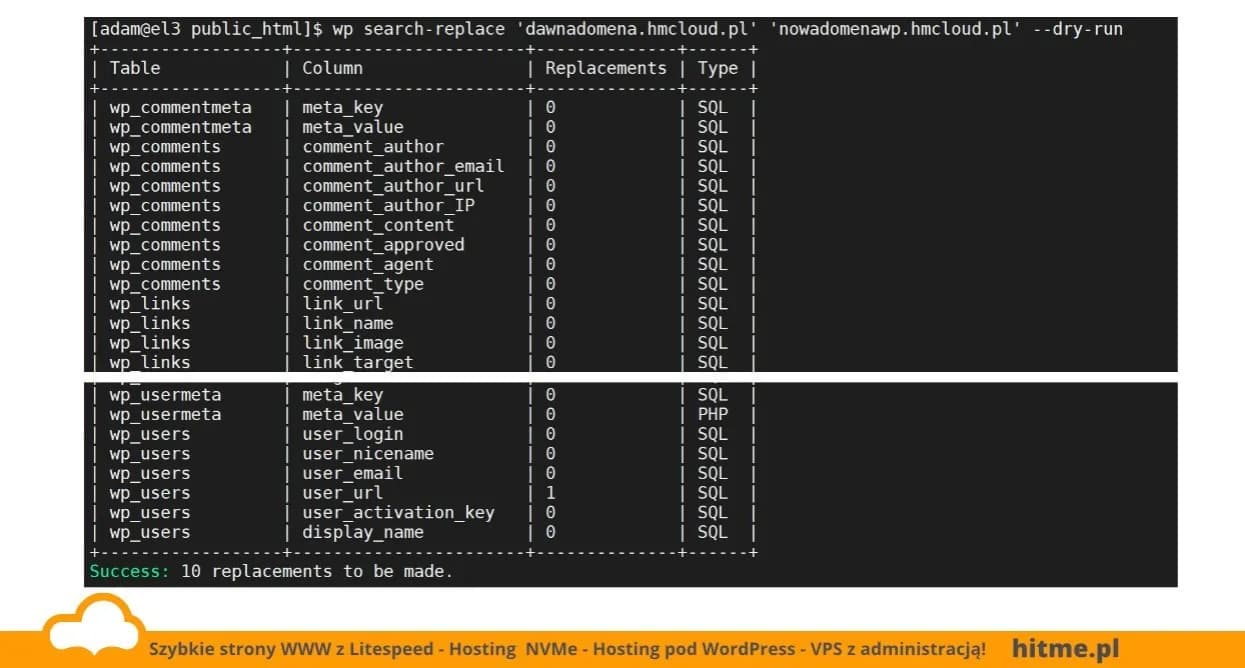Click the replacement count 1 for user_url
Screen dimensions: 1245x668
tap(550, 493)
